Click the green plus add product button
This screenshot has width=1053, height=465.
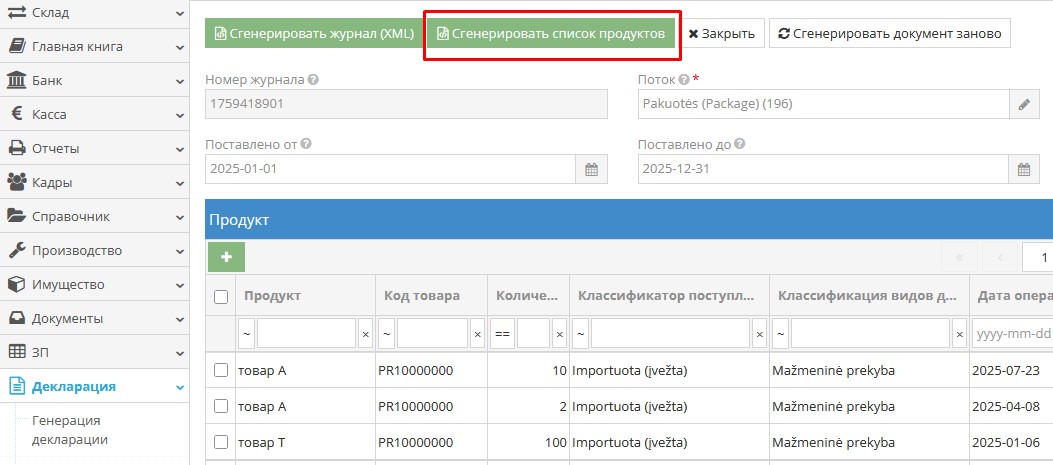pos(226,257)
